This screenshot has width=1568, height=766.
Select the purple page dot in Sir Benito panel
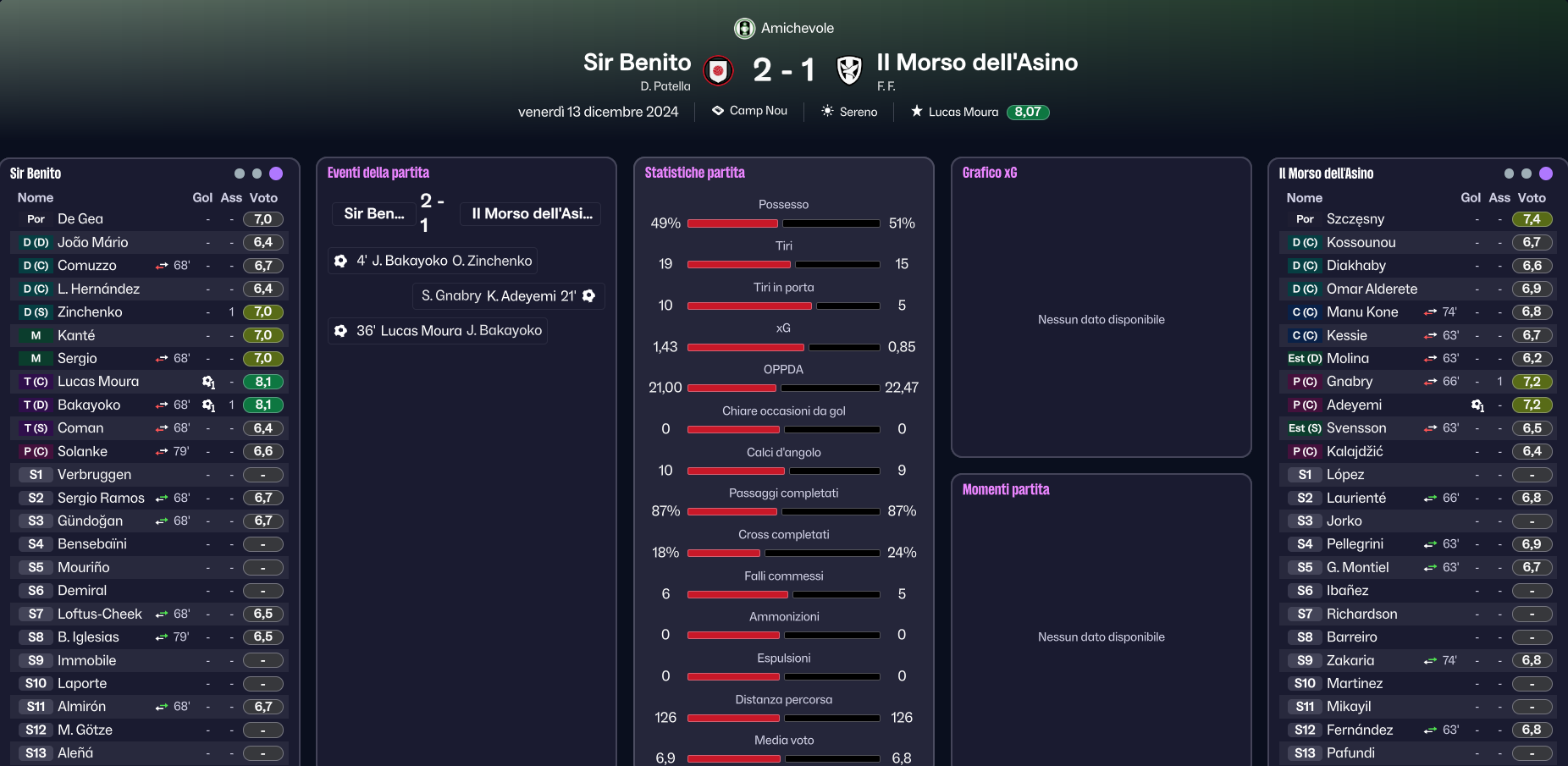click(276, 174)
